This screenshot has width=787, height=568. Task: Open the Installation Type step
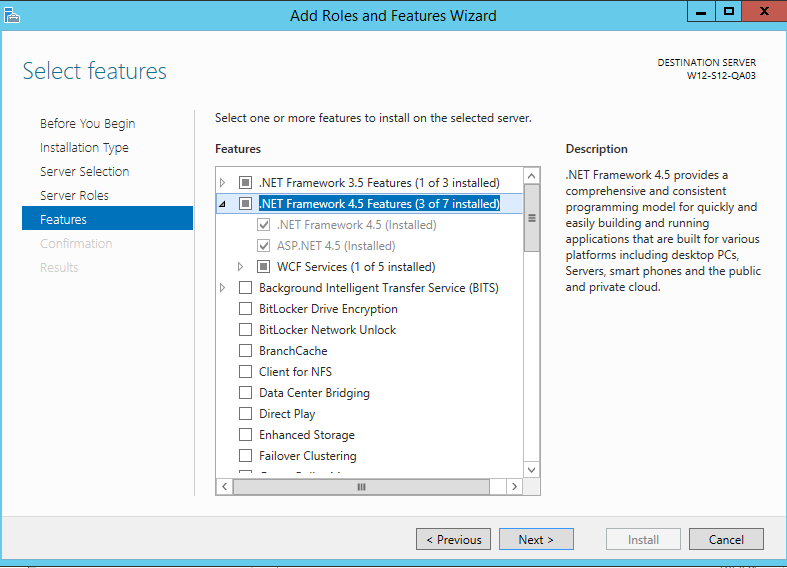click(84, 148)
